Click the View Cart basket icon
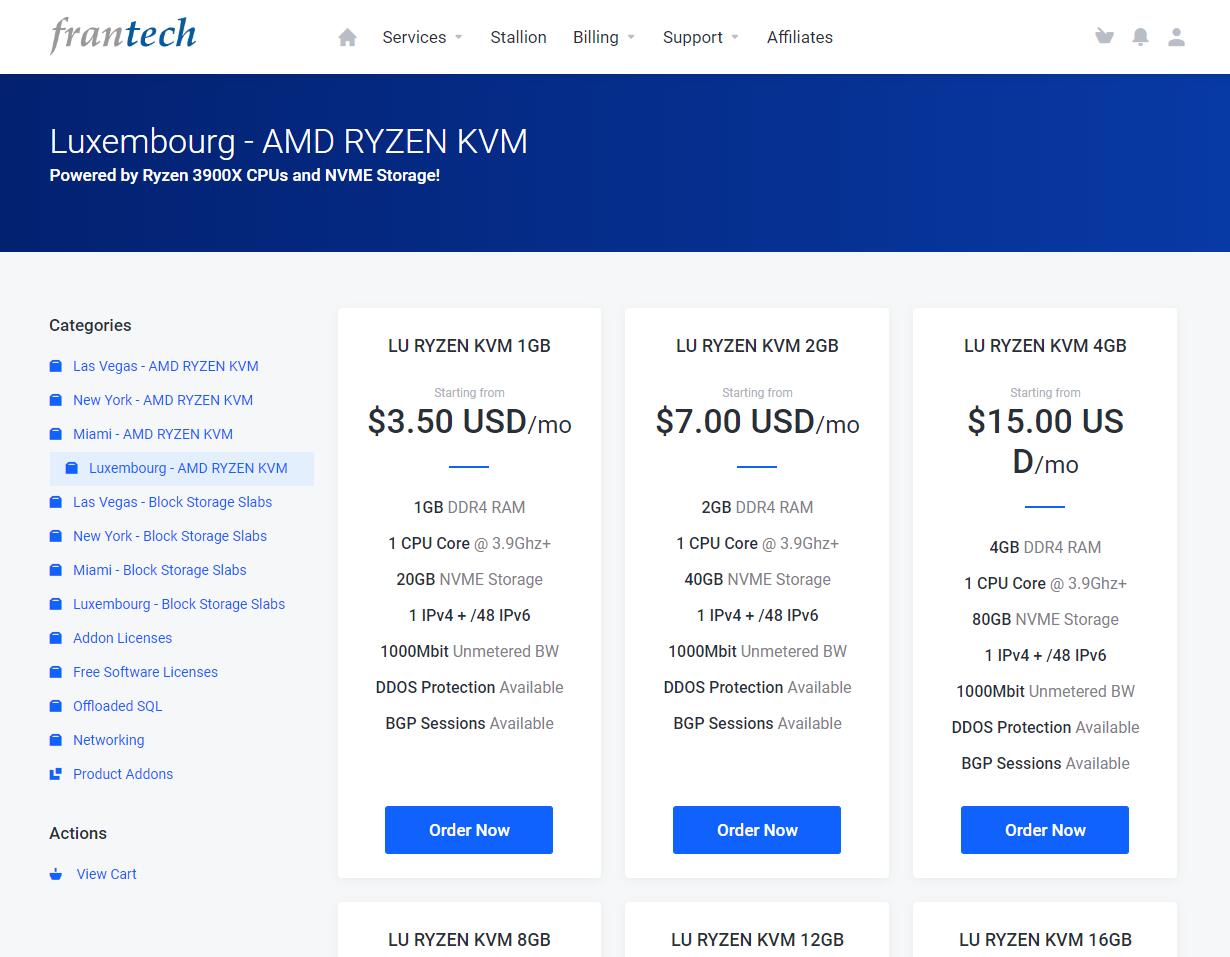Viewport: 1230px width, 957px height. point(56,874)
